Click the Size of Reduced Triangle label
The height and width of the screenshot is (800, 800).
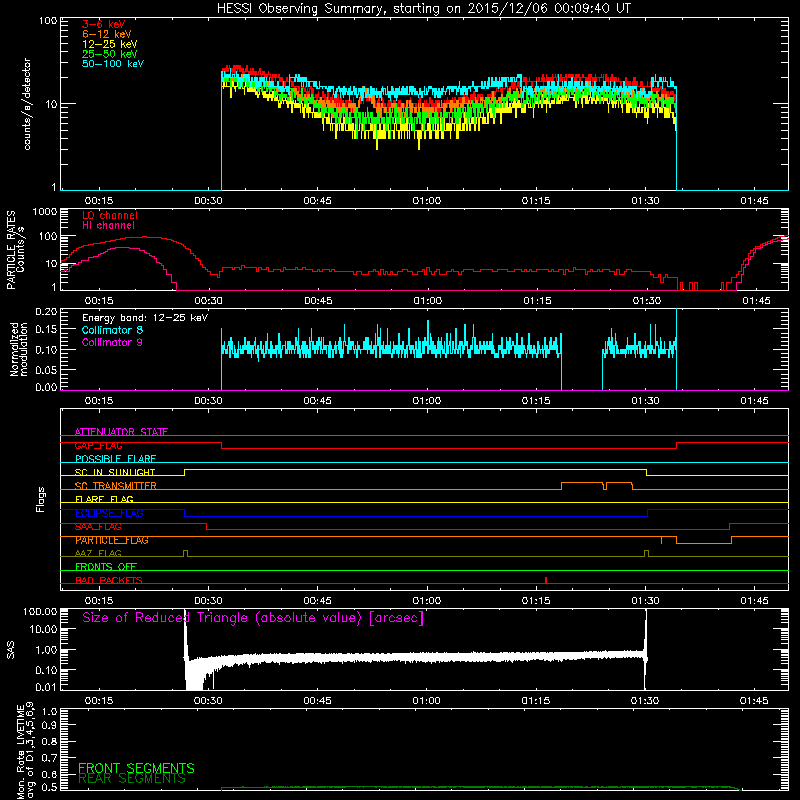[x=253, y=618]
